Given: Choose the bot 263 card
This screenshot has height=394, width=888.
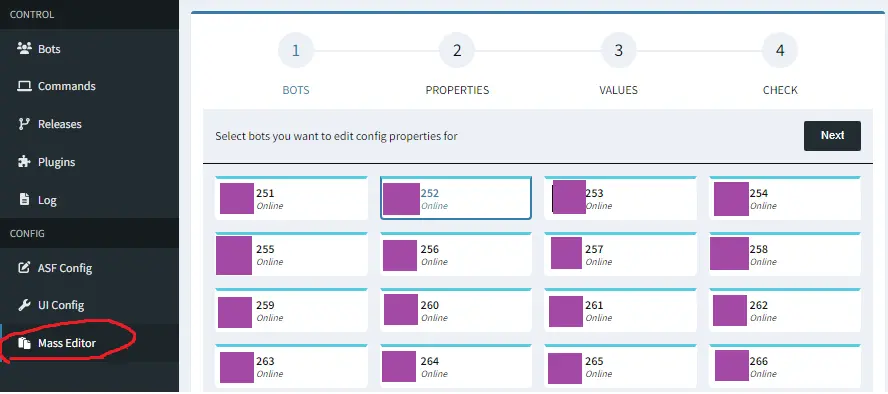Looking at the screenshot, I should pyautogui.click(x=291, y=366).
